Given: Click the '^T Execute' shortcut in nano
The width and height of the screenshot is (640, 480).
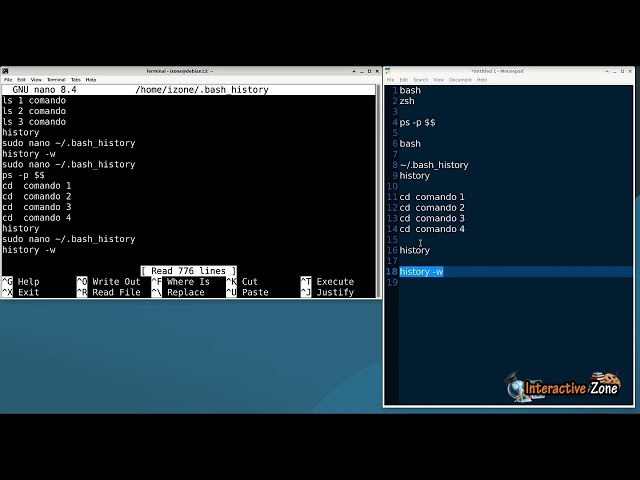Looking at the screenshot, I should click(327, 282).
